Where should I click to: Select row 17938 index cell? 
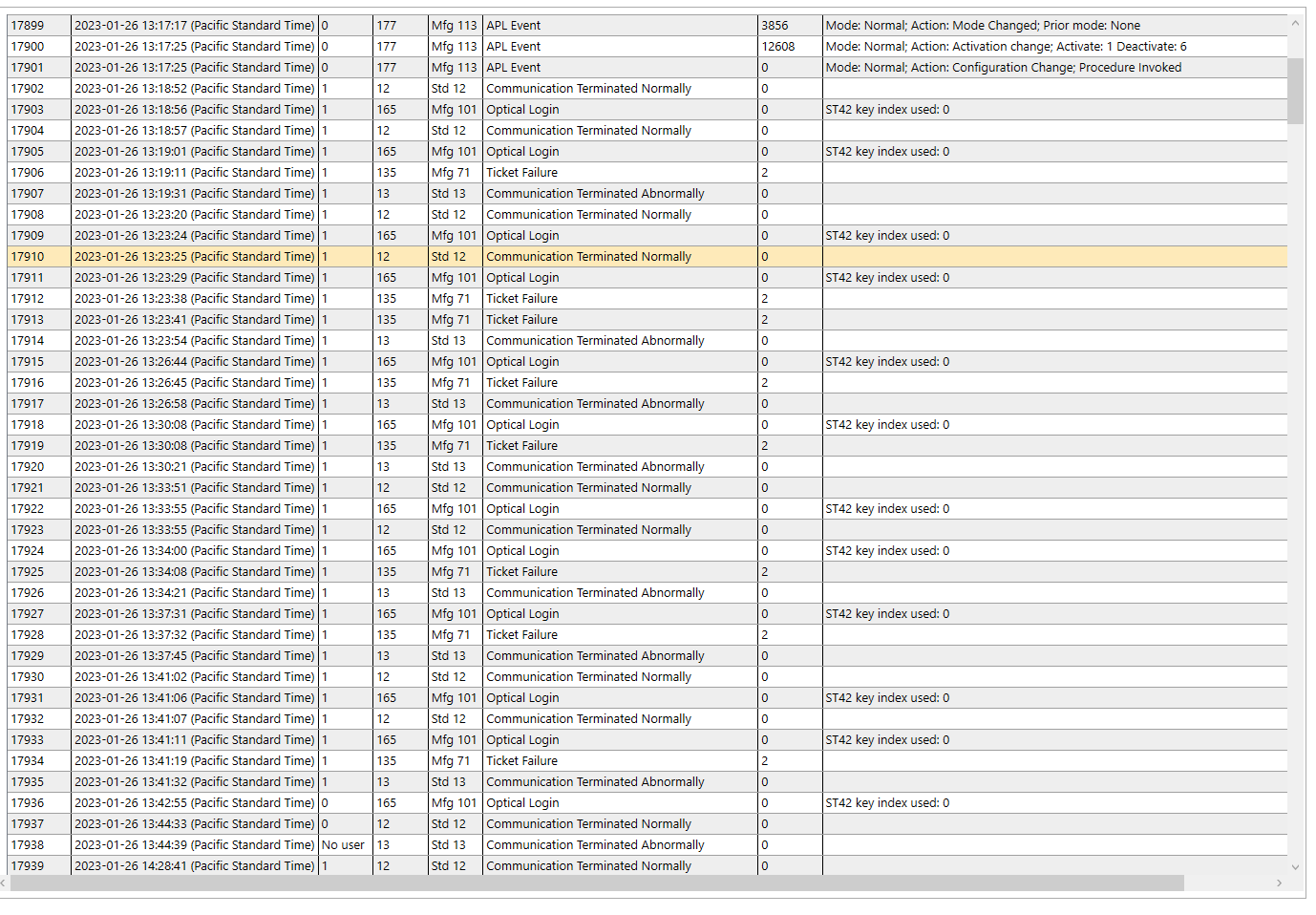(39, 845)
